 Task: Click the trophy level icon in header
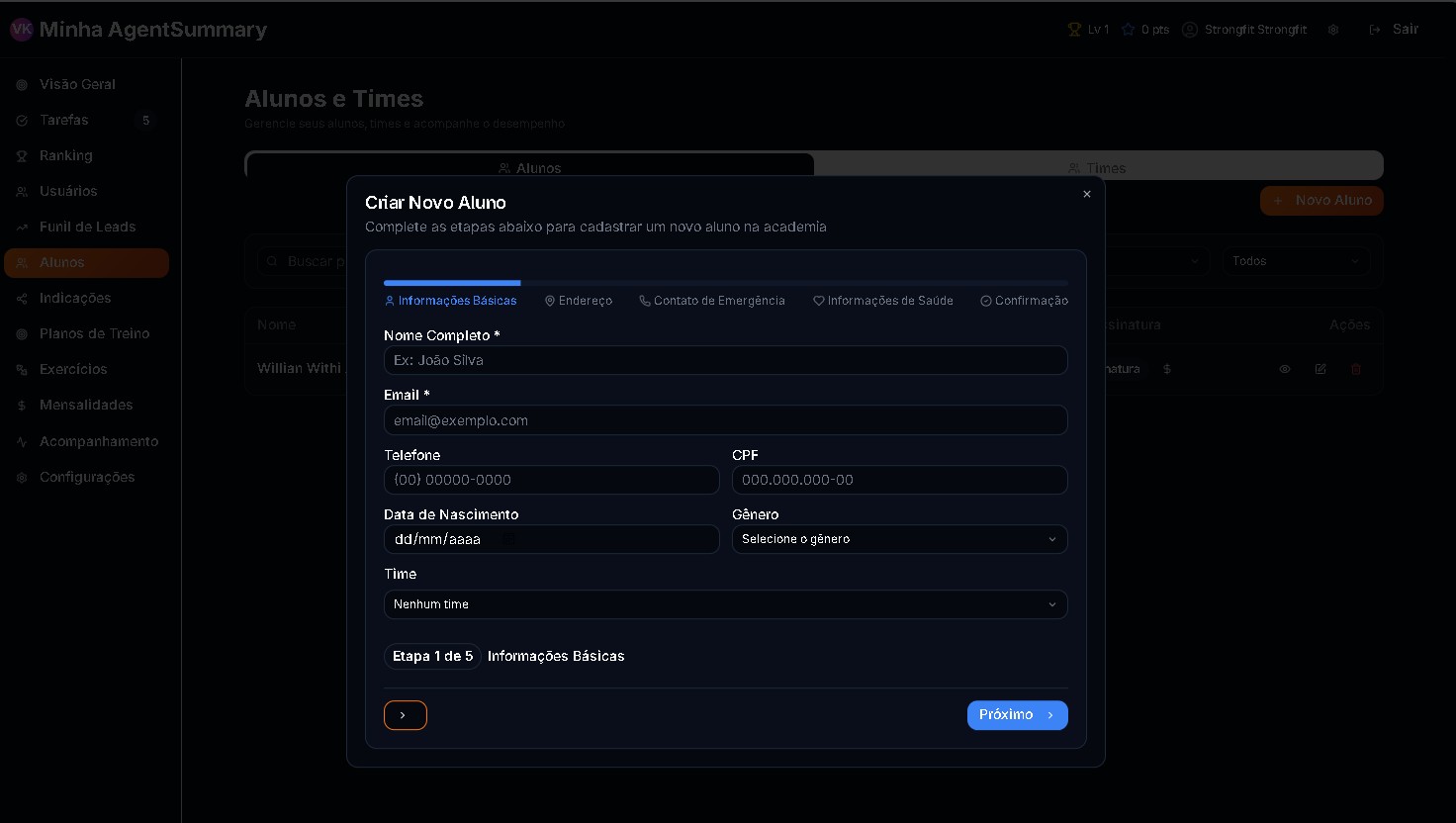(1074, 30)
